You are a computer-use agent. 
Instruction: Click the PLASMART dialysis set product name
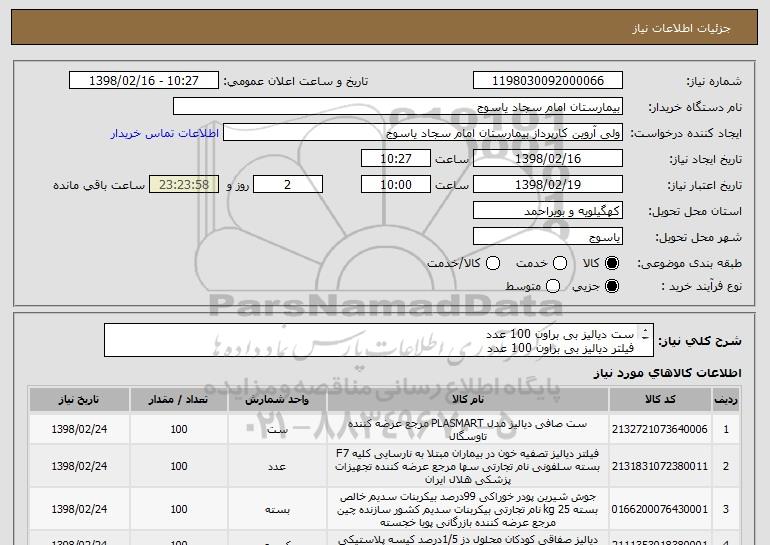point(468,430)
